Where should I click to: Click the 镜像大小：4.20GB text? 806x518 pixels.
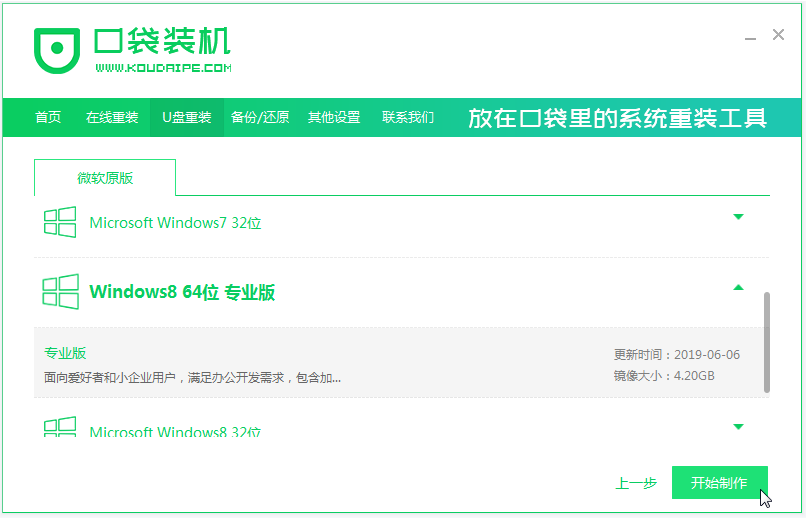coord(664,376)
